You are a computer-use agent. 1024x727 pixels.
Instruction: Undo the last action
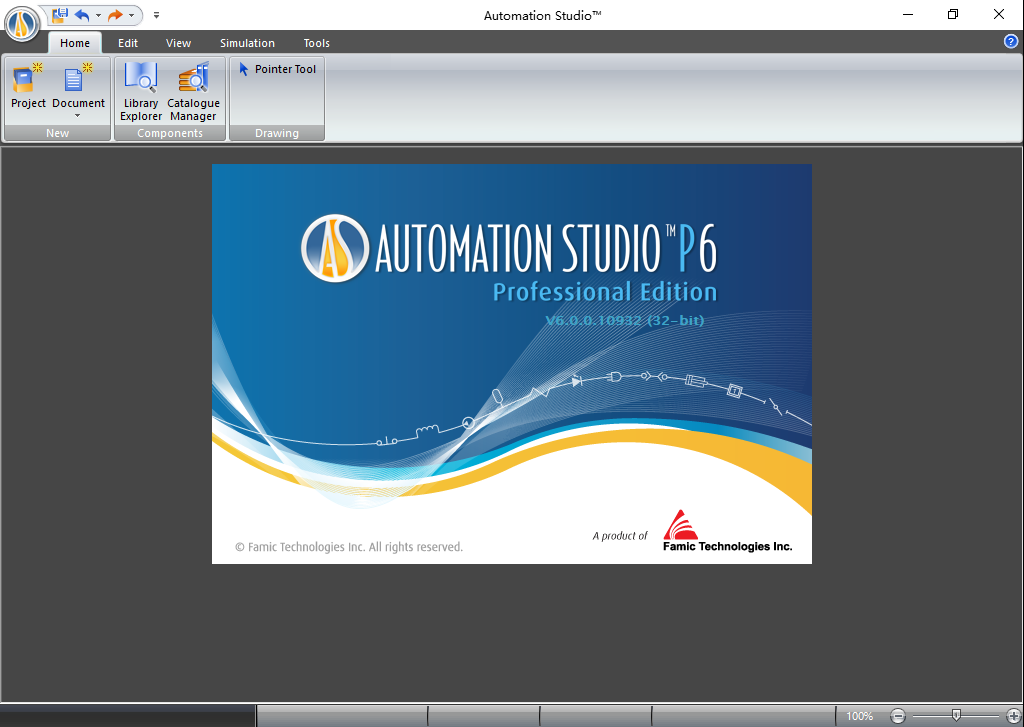tap(81, 15)
